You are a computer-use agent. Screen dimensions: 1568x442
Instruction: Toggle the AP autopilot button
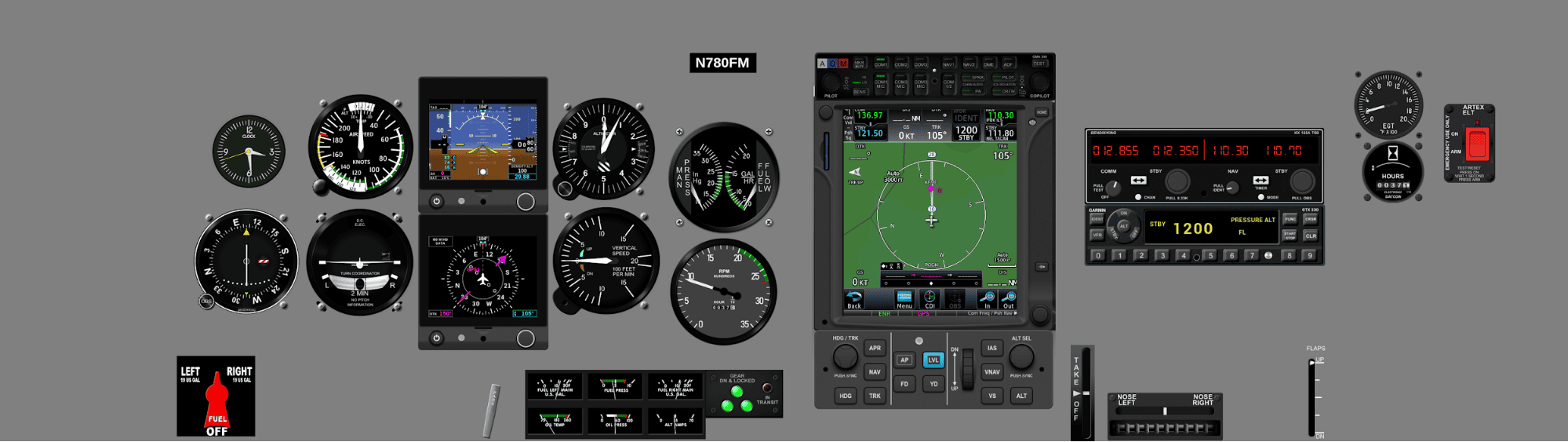(x=904, y=360)
